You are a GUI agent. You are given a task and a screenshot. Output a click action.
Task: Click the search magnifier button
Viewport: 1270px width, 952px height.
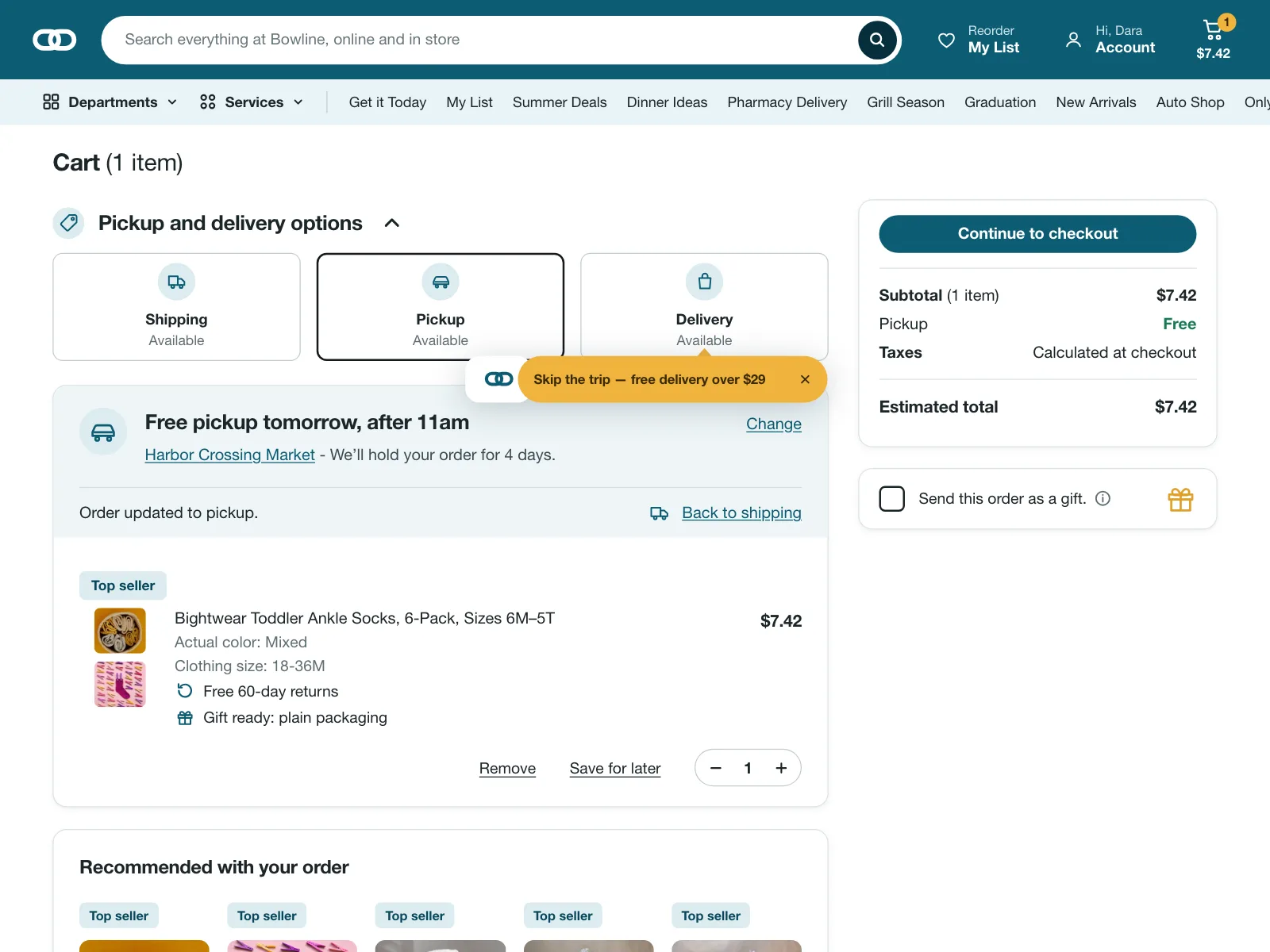click(x=877, y=40)
